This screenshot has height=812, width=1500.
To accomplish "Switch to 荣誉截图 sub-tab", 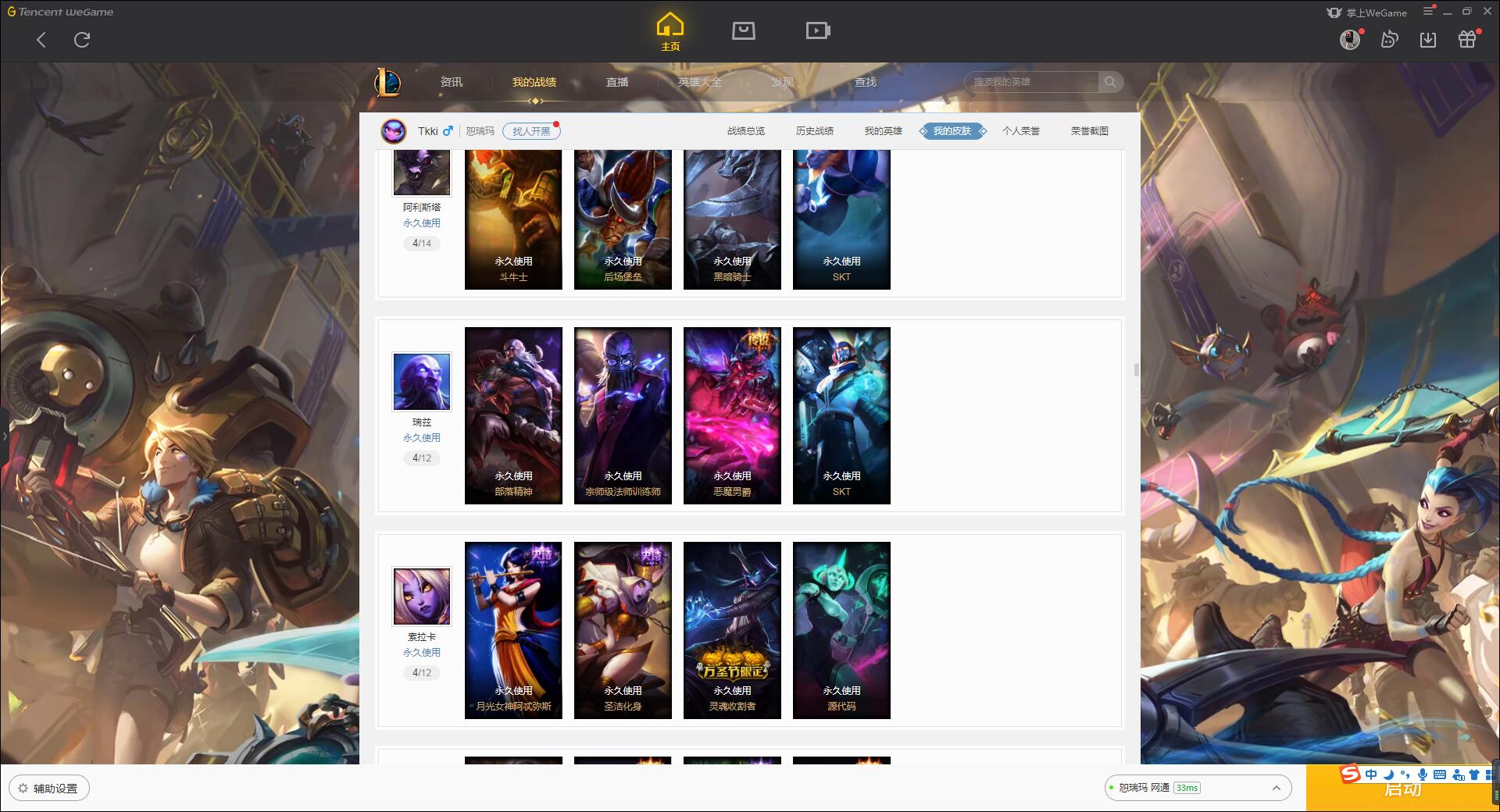I will point(1090,131).
